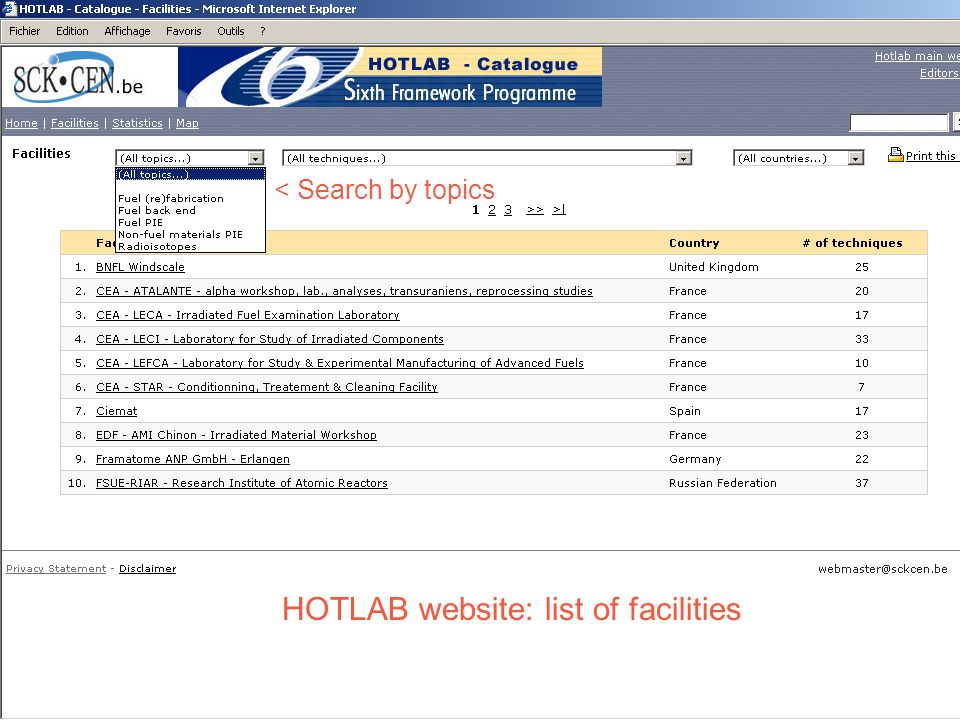Viewport: 960px width, 720px height.
Task: Open the Ciemat facility link
Action: tap(116, 411)
